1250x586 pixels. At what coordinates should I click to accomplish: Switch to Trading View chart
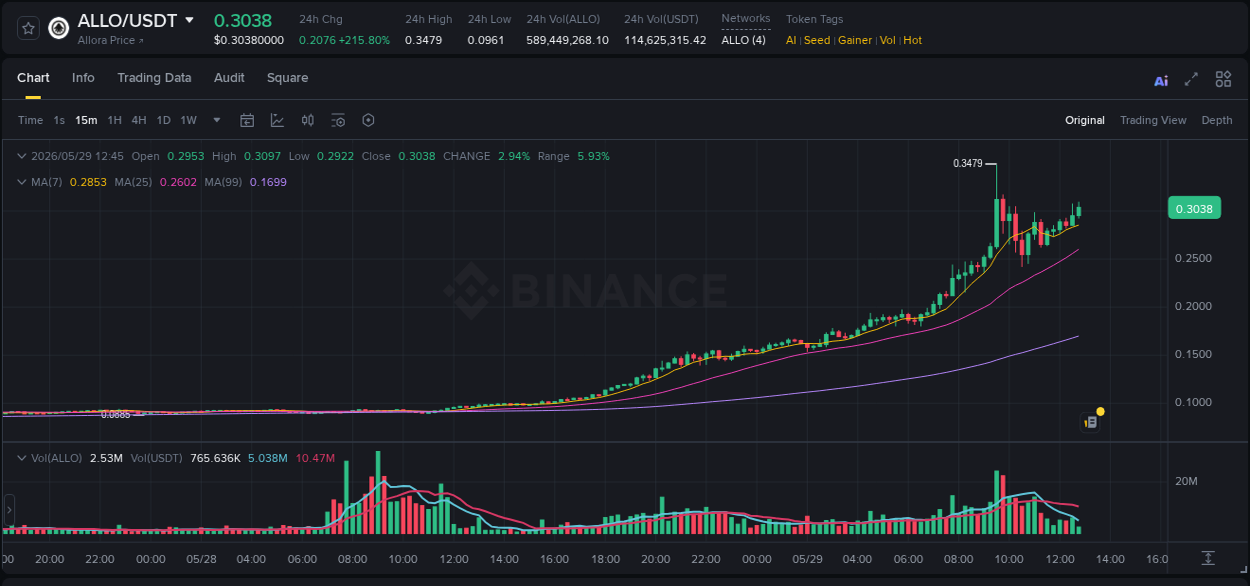1153,120
